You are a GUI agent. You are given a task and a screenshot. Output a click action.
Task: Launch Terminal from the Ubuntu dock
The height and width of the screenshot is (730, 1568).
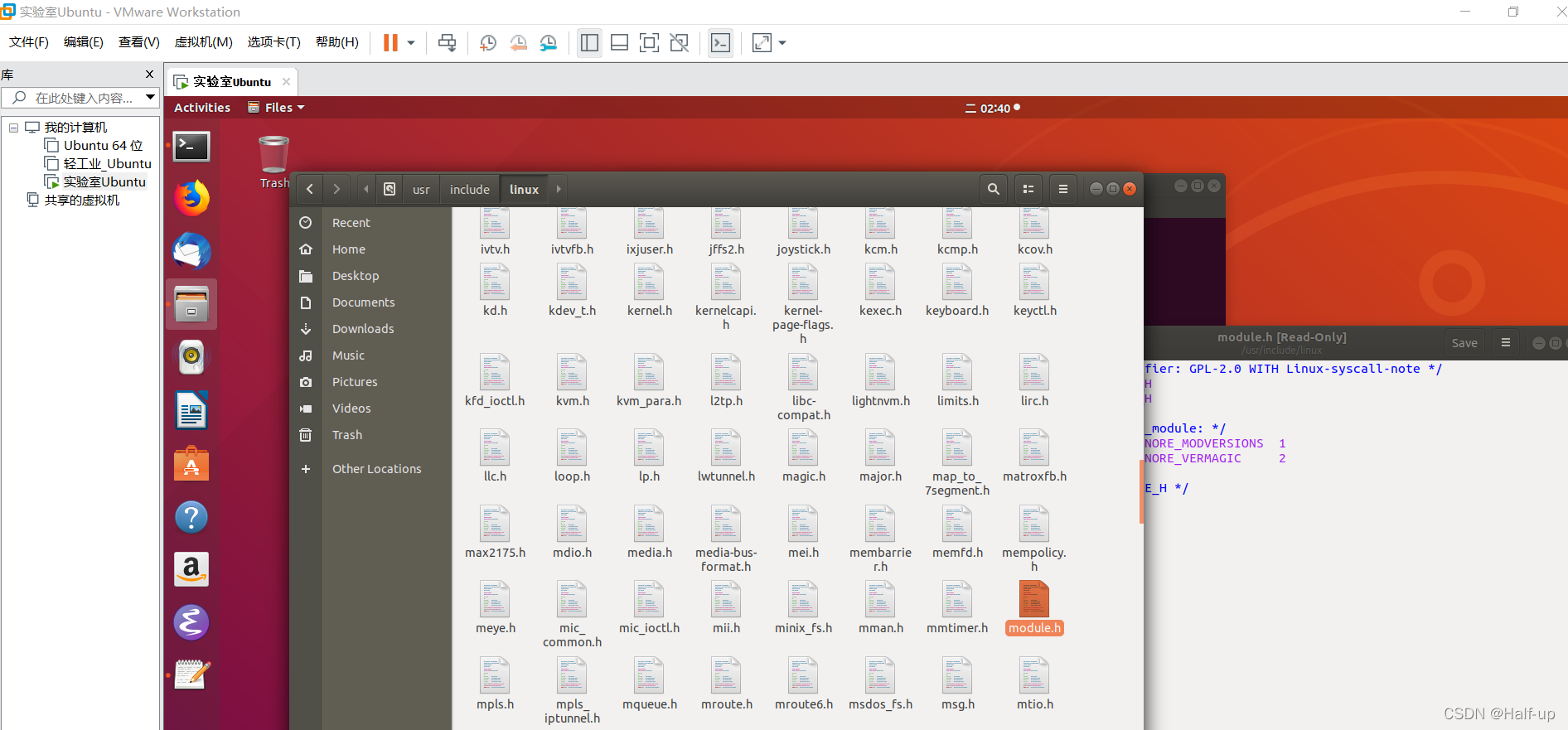point(191,147)
